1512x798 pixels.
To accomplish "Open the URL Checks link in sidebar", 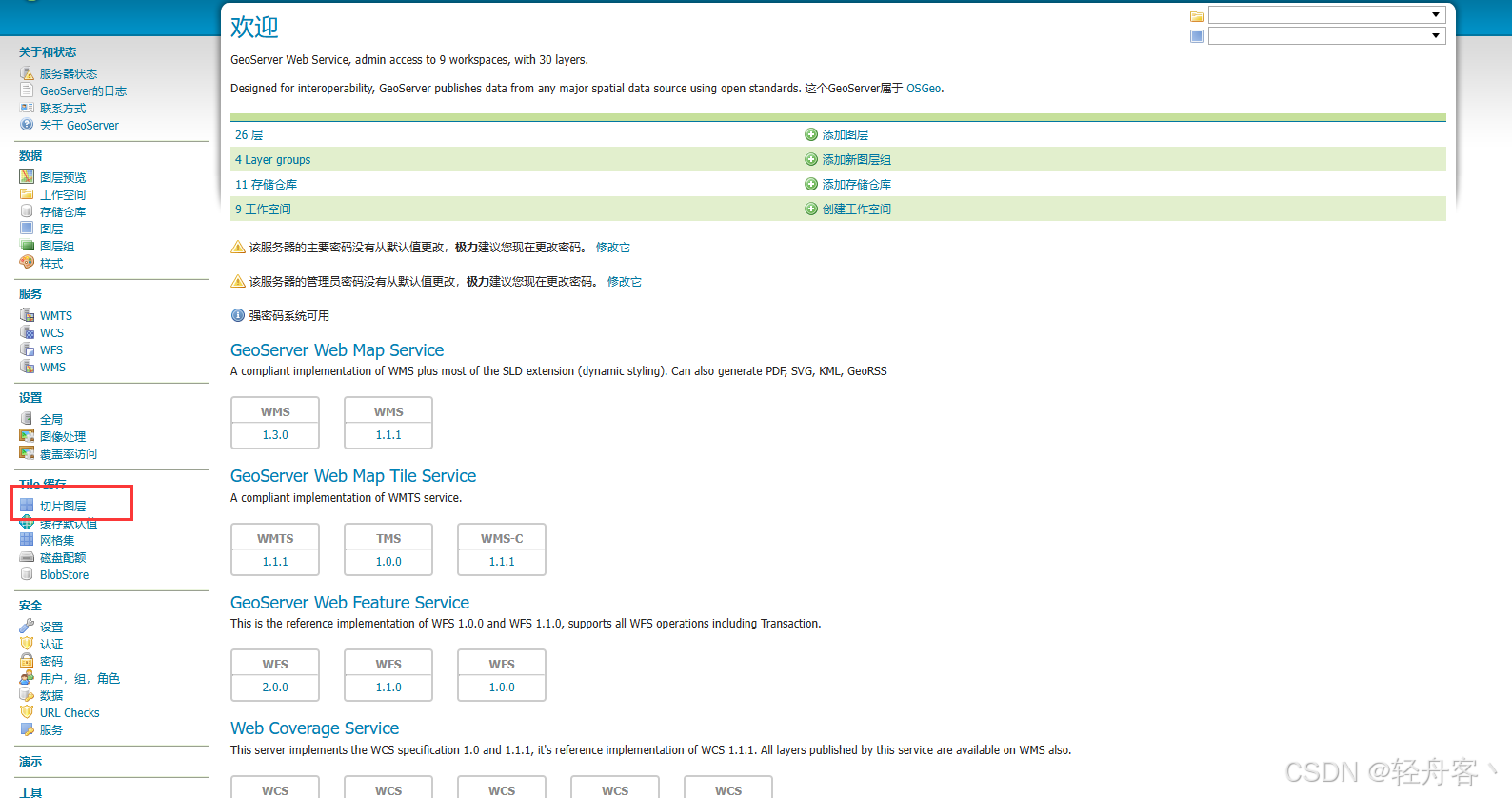I will 70,713.
